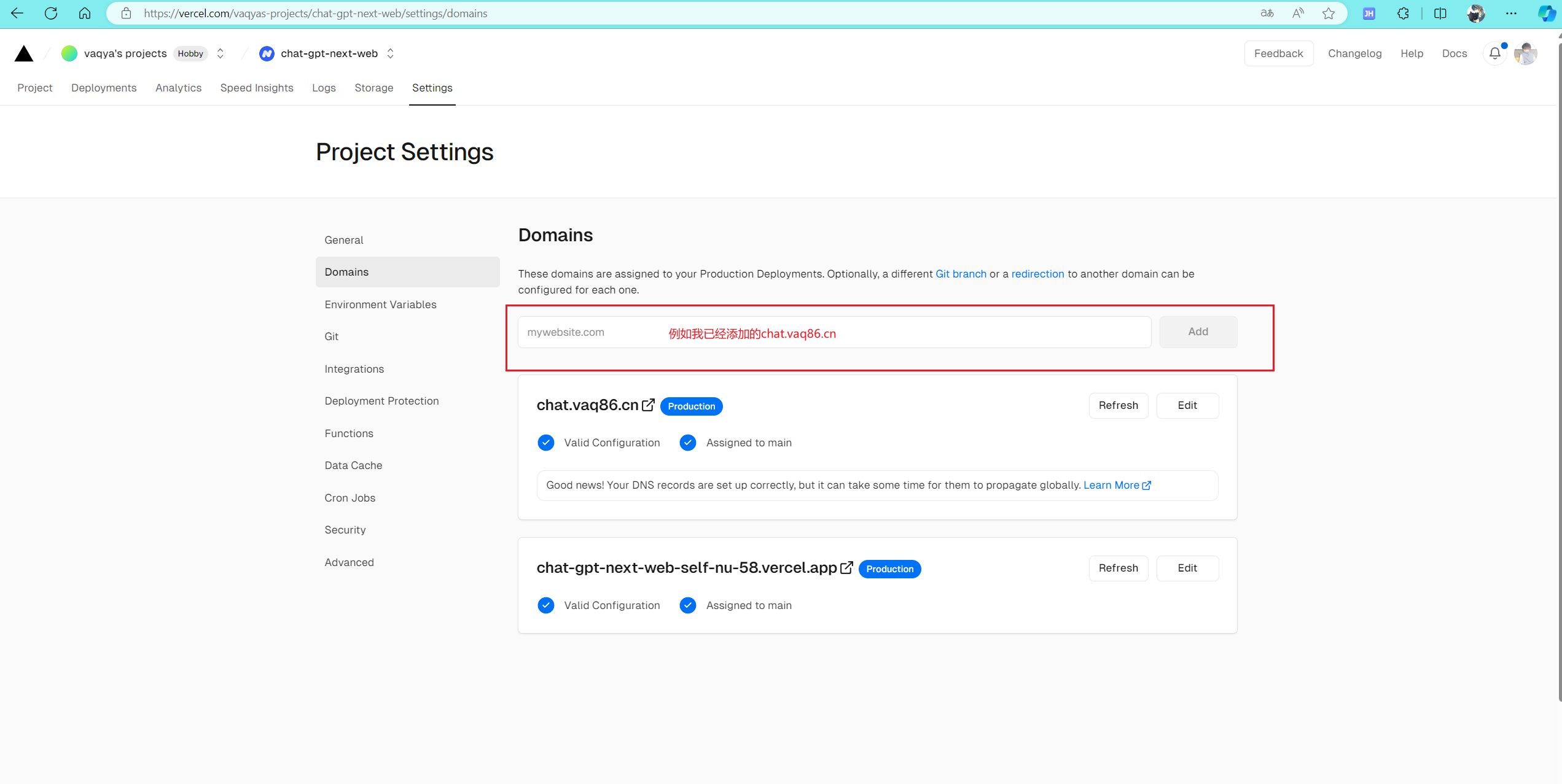Click the Add domain button
Viewport: 1562px width, 784px height.
pyautogui.click(x=1198, y=332)
